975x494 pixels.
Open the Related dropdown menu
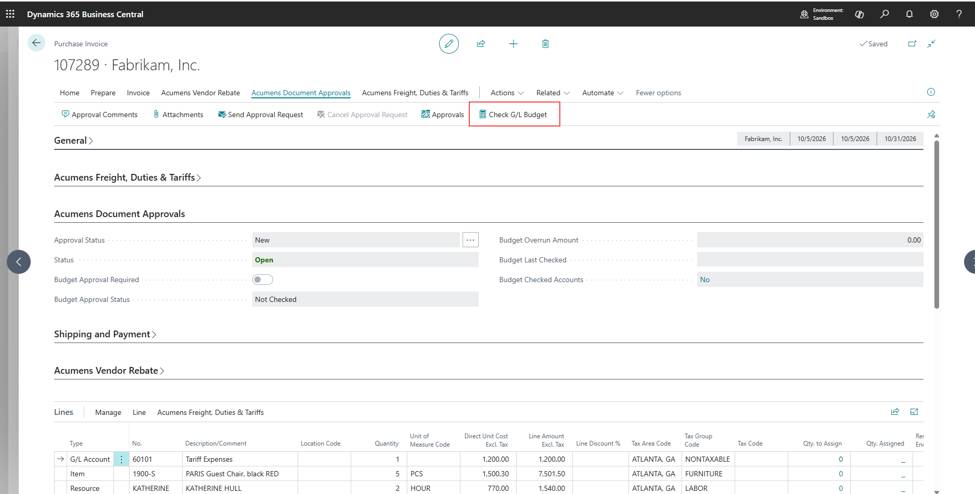[x=553, y=93]
